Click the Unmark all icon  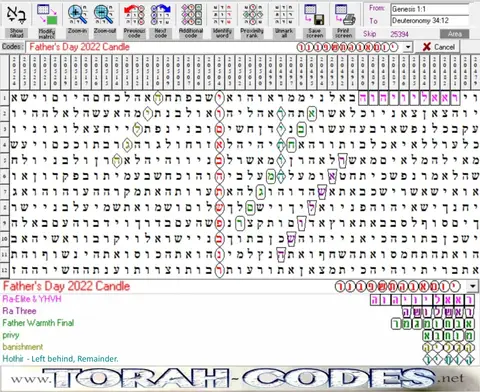pyautogui.click(x=284, y=15)
